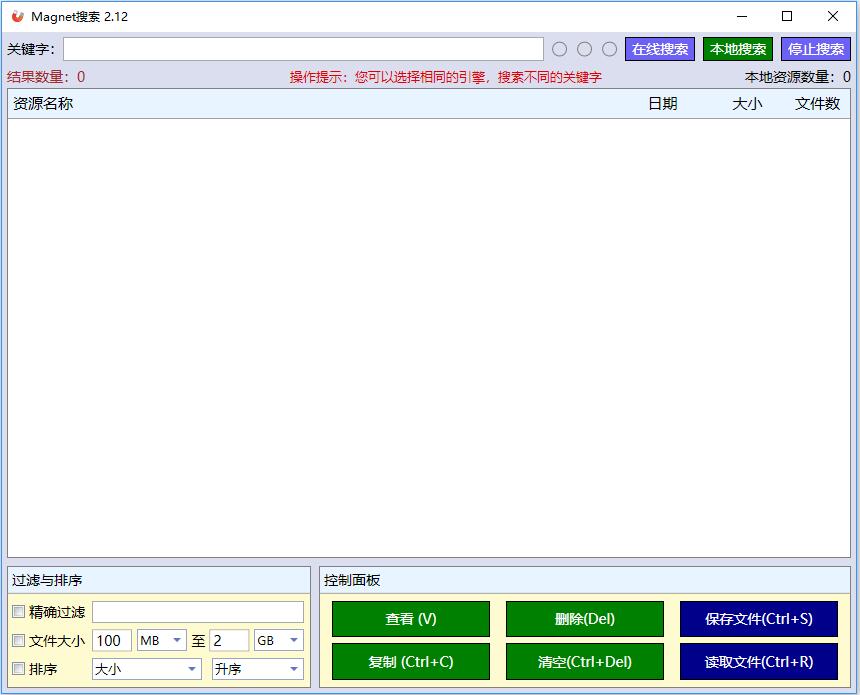This screenshot has height=695, width=860.
Task: Clear all results using 清空(Ctrl+Del)
Action: click(585, 662)
